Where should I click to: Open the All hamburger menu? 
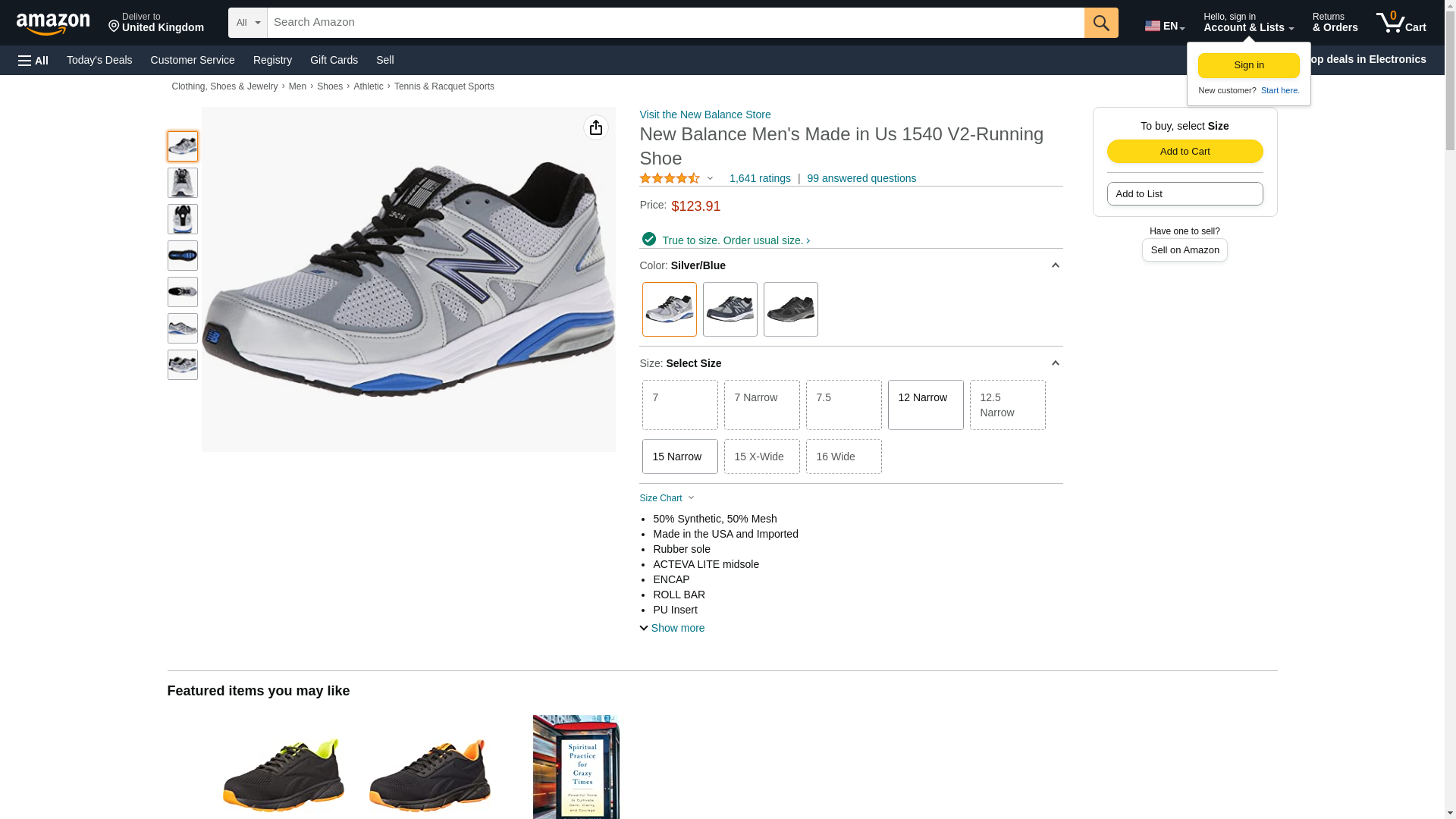(x=33, y=60)
